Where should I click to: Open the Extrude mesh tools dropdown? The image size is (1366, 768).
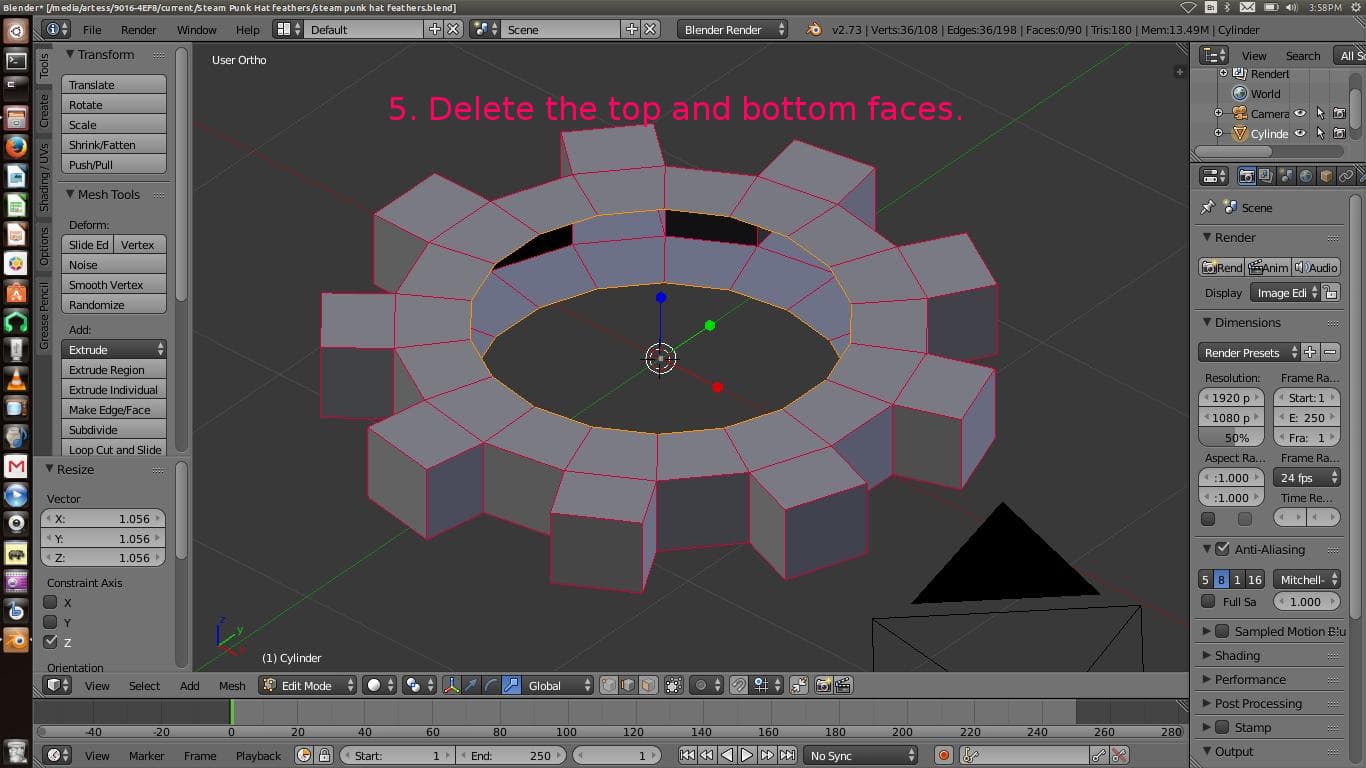(x=113, y=349)
